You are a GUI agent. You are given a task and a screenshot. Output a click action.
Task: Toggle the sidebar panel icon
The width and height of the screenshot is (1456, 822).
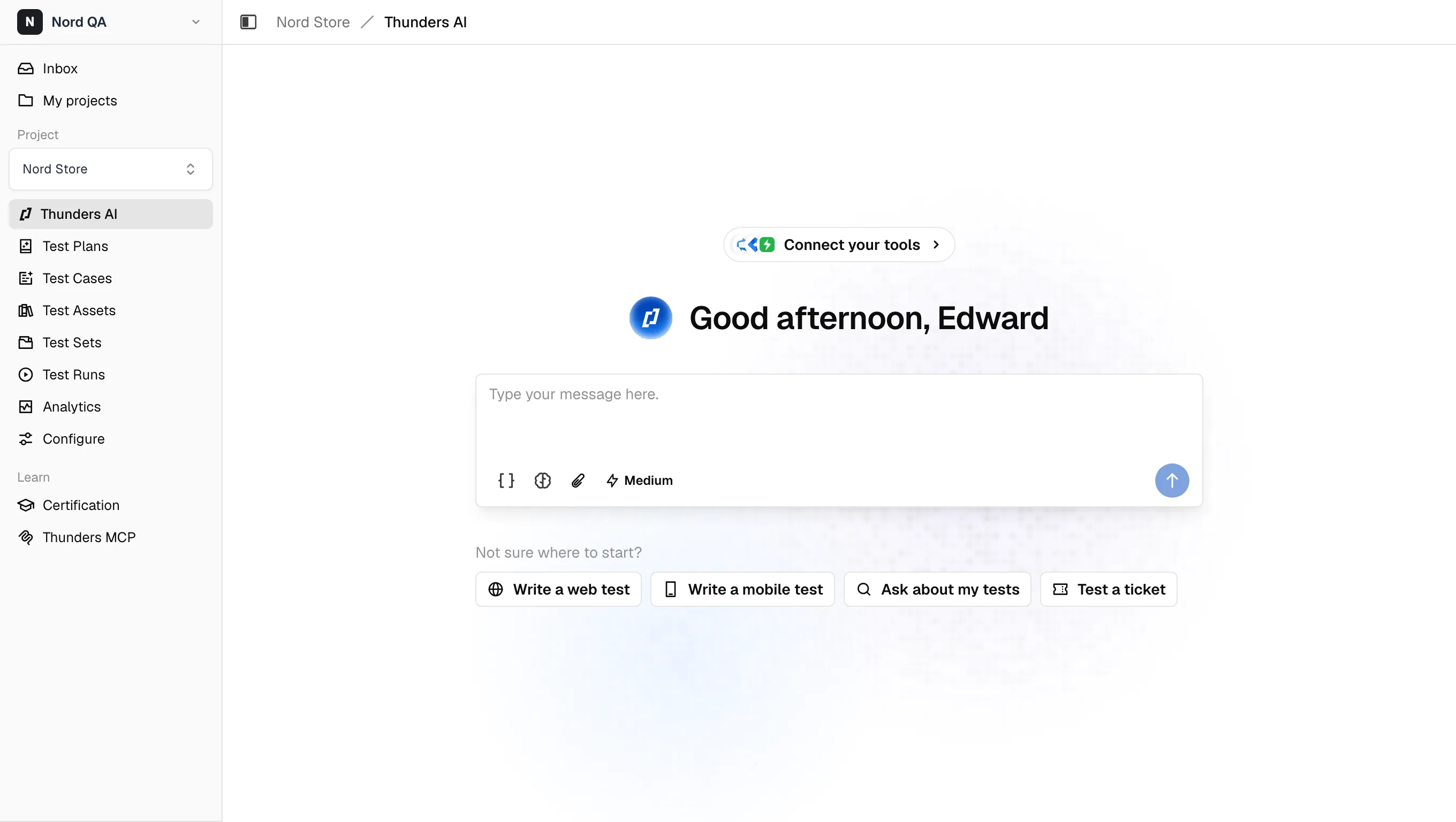point(248,22)
